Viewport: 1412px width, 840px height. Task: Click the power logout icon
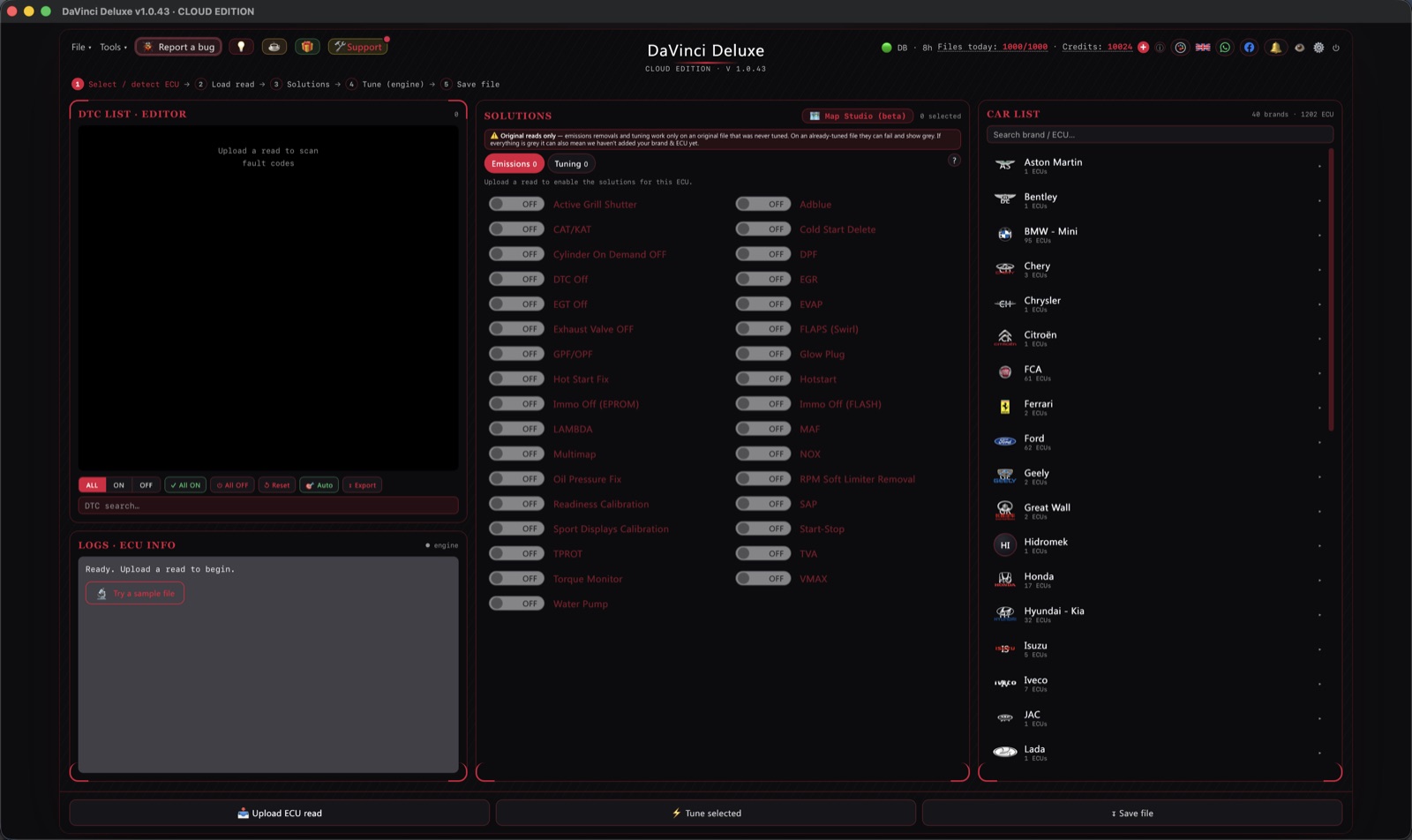pyautogui.click(x=1336, y=48)
